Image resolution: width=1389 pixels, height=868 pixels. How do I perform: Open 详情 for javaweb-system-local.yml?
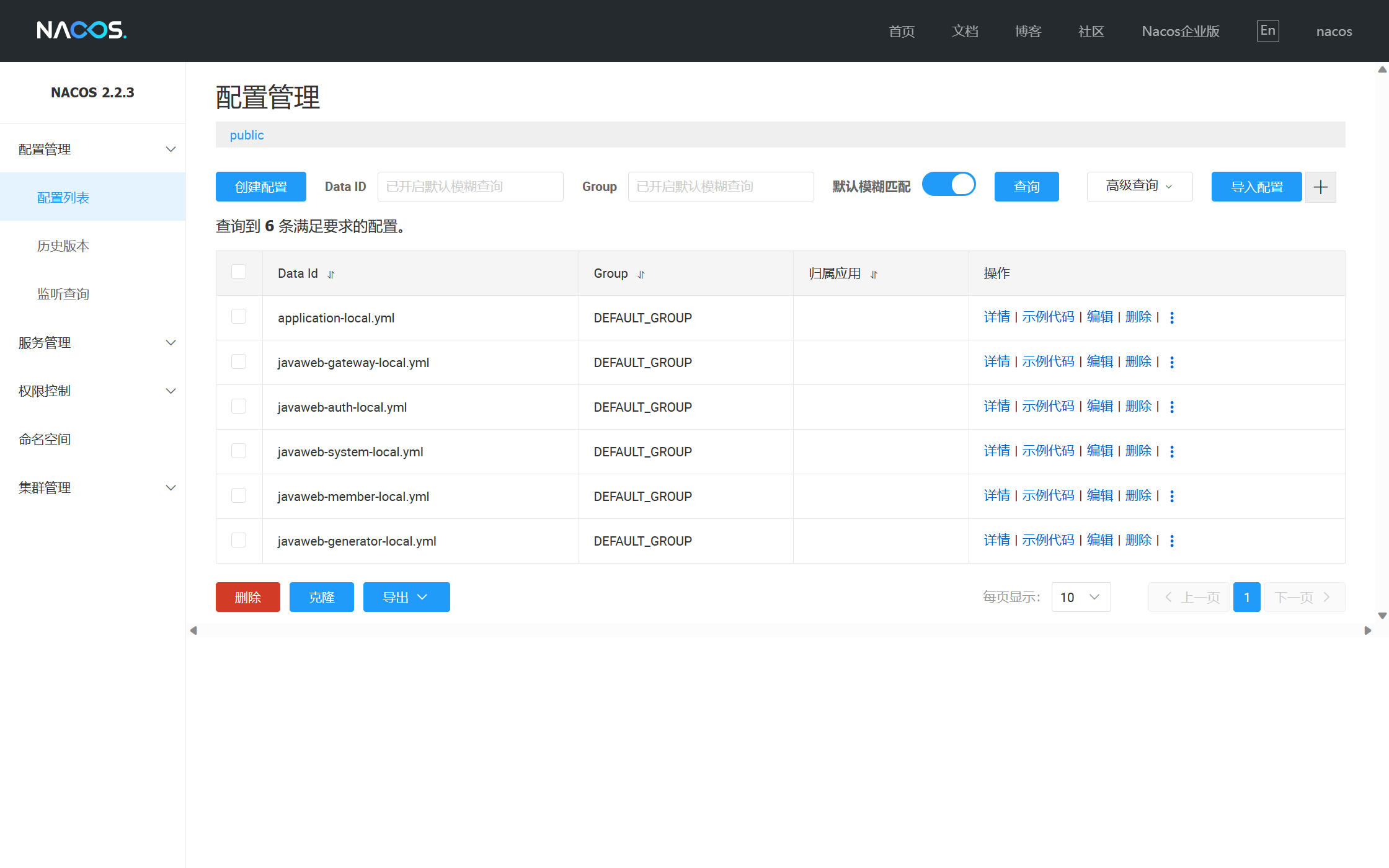(x=996, y=451)
